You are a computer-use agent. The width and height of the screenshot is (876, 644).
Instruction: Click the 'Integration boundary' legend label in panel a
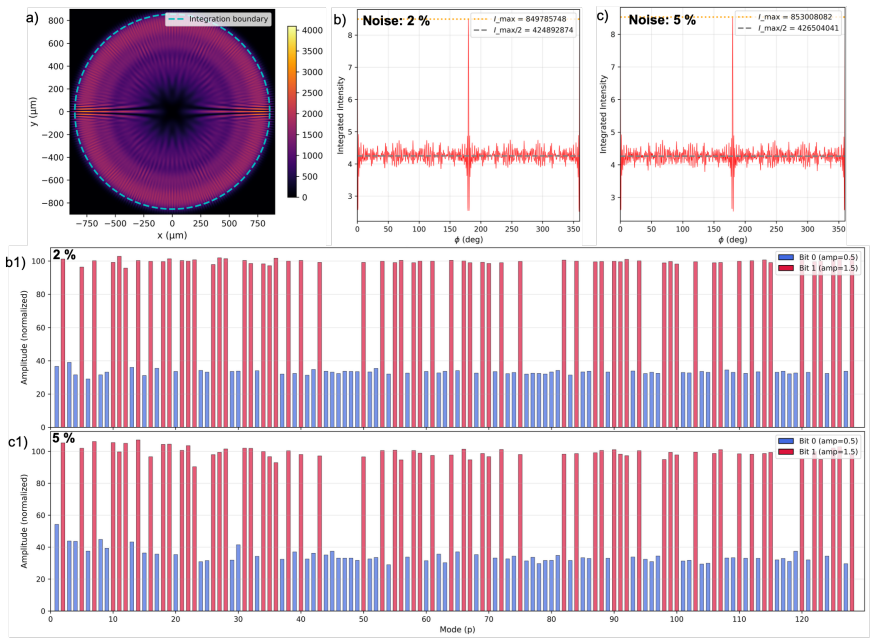(228, 19)
